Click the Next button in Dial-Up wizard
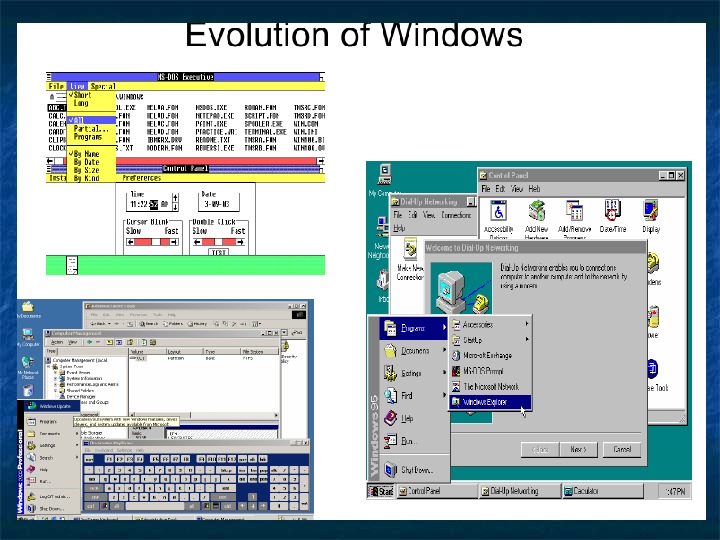 579,450
